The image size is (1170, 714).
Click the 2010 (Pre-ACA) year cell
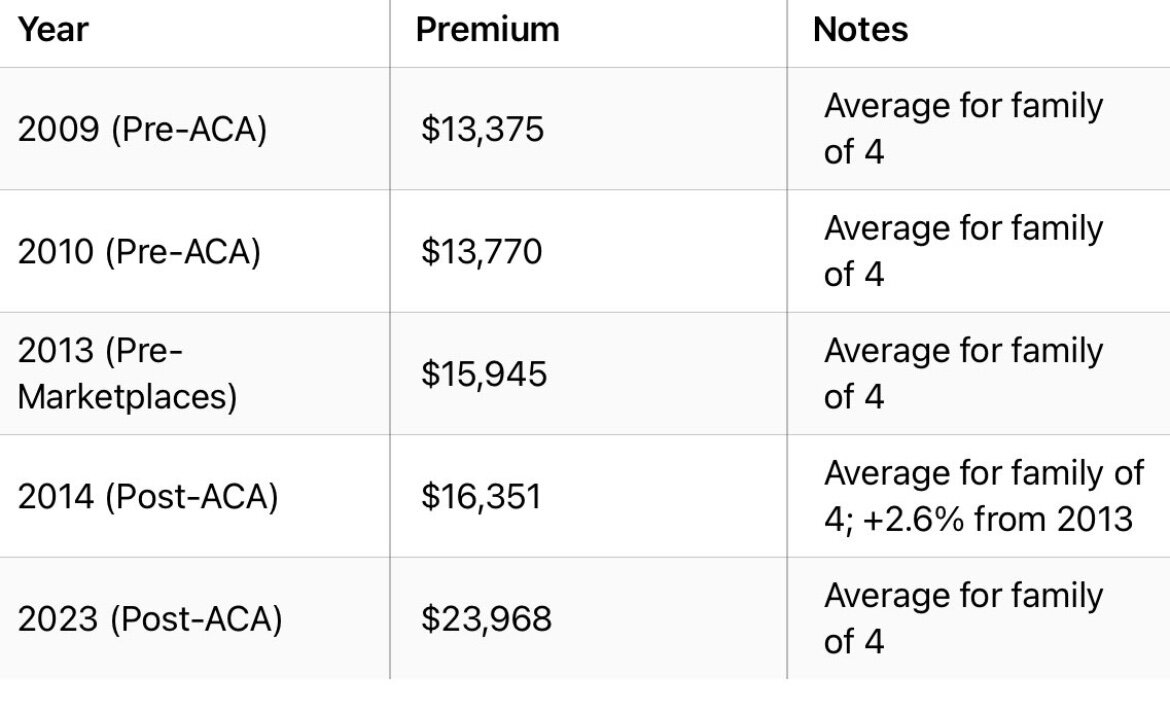click(x=139, y=252)
